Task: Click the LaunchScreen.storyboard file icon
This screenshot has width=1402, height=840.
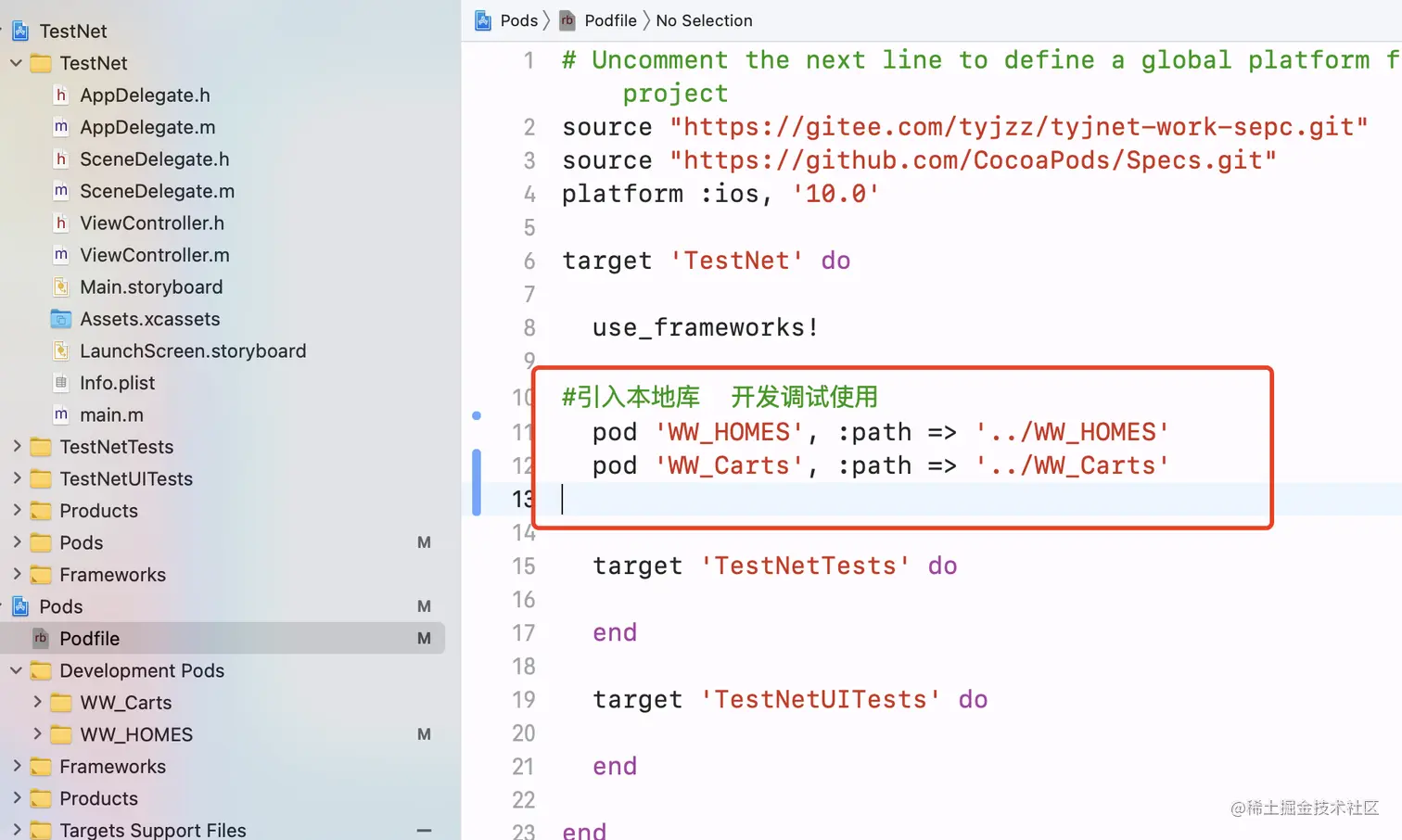Action: 61,350
